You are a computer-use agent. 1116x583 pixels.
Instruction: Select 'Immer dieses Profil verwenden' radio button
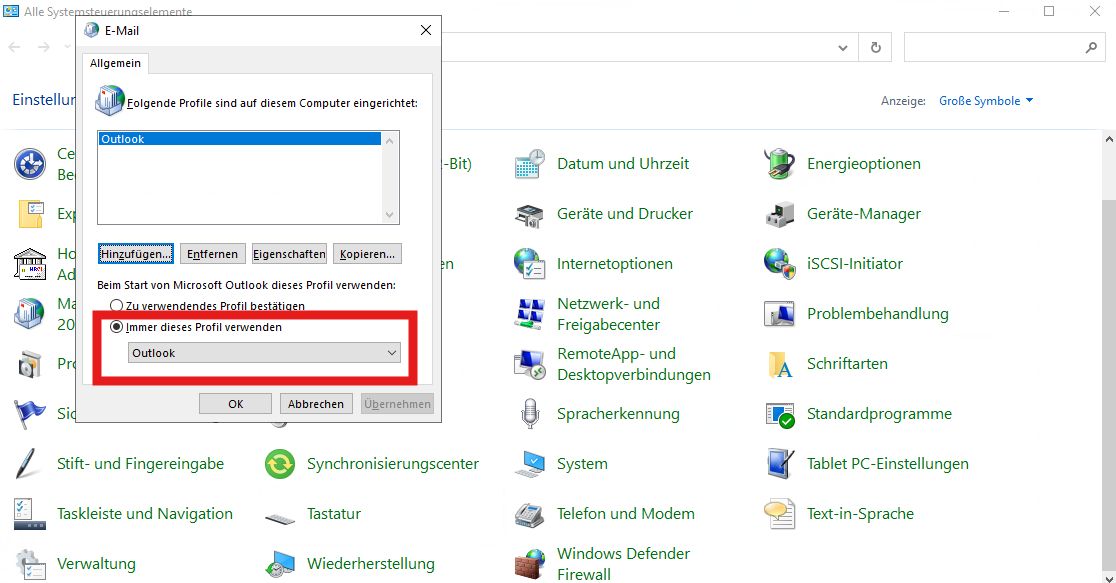pyautogui.click(x=117, y=327)
